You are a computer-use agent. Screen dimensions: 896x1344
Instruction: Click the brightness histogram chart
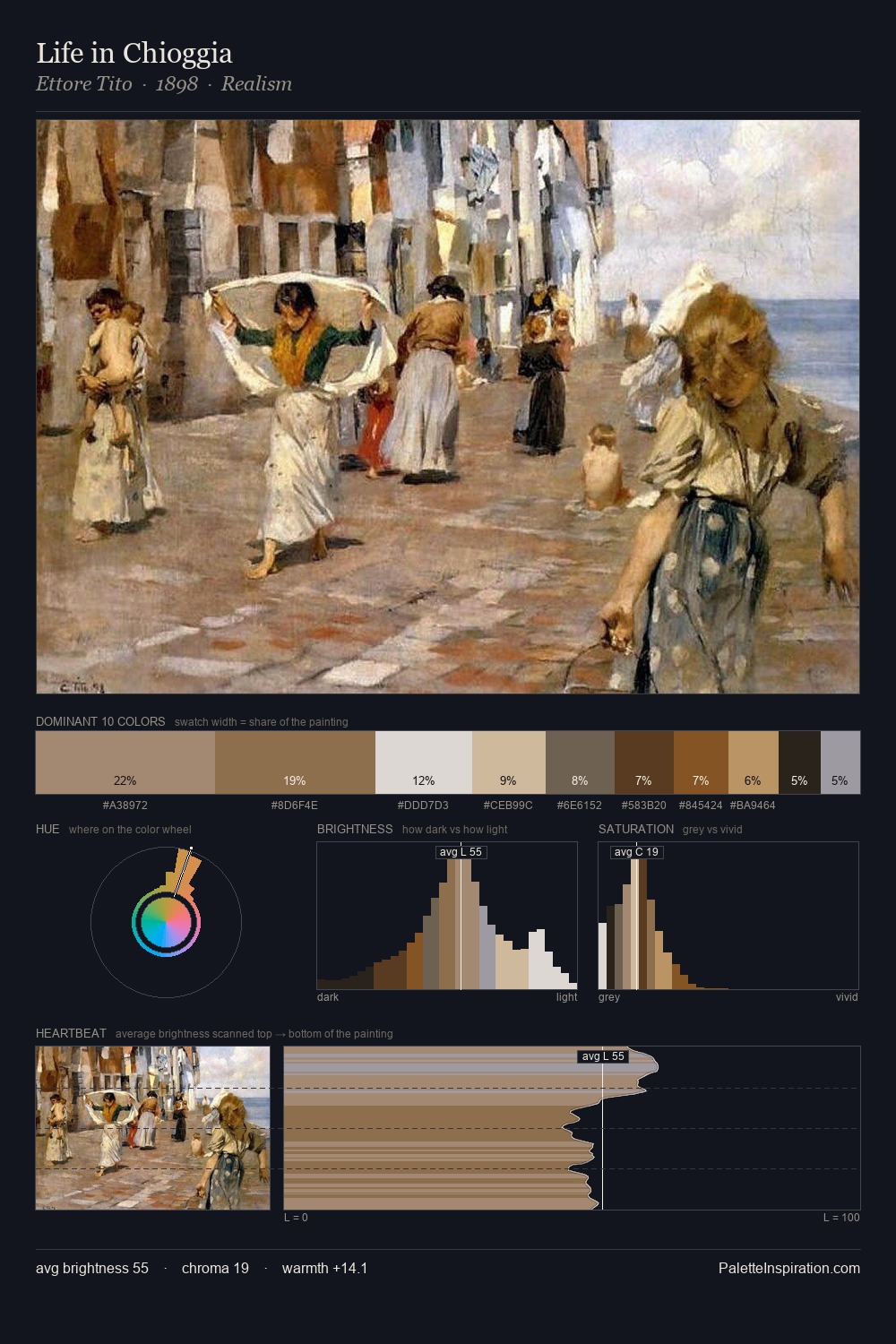(447, 916)
